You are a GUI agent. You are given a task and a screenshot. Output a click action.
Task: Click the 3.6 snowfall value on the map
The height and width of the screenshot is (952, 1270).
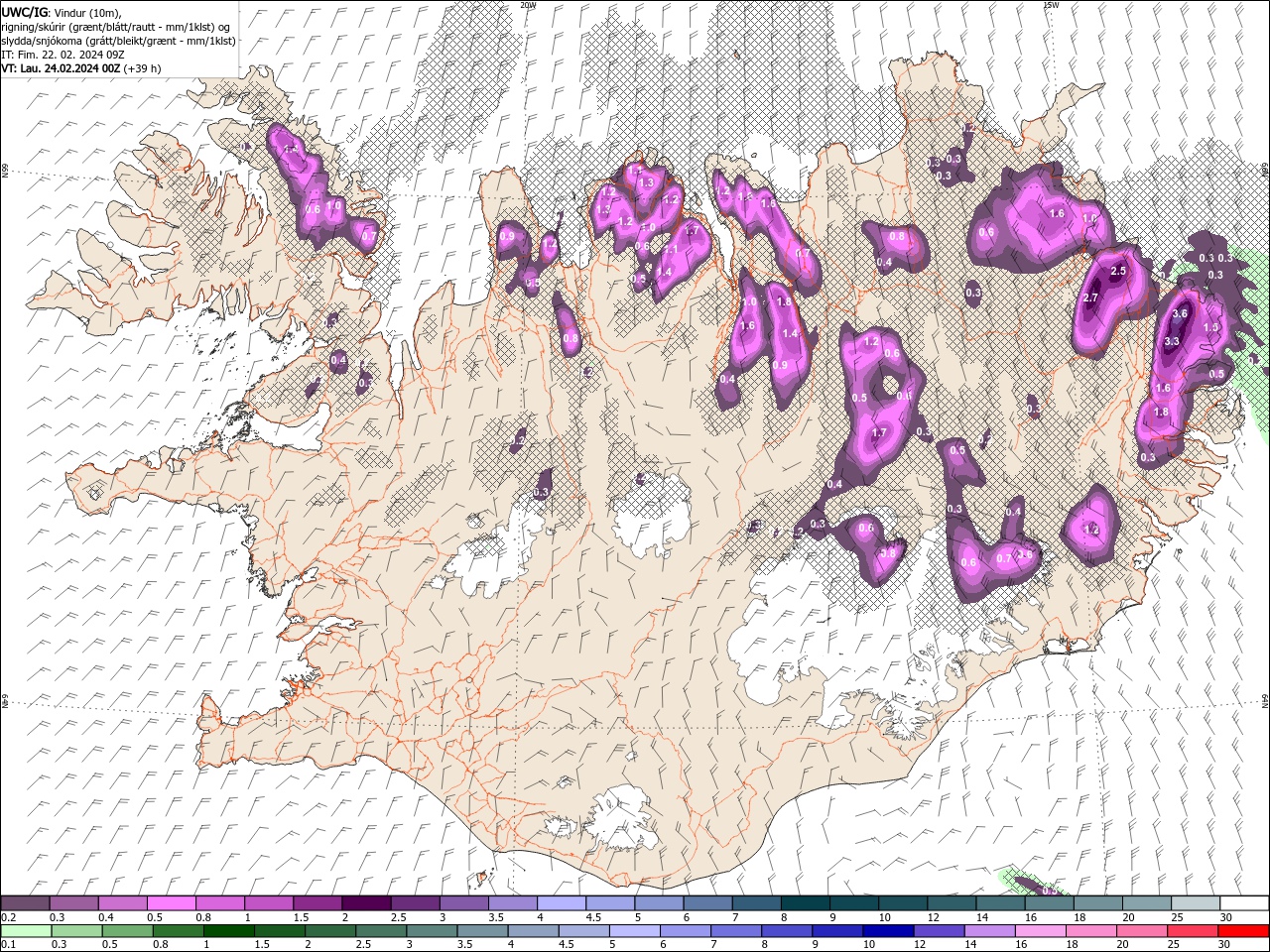pos(1180,313)
